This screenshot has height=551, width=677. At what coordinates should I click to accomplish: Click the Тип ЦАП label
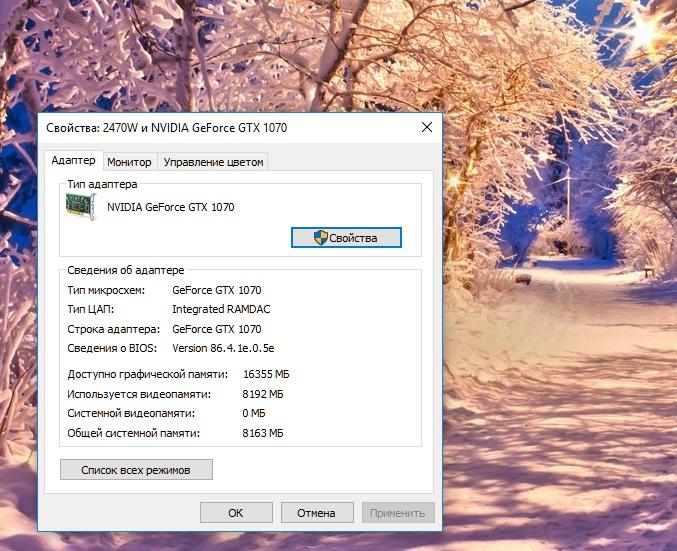[91, 309]
